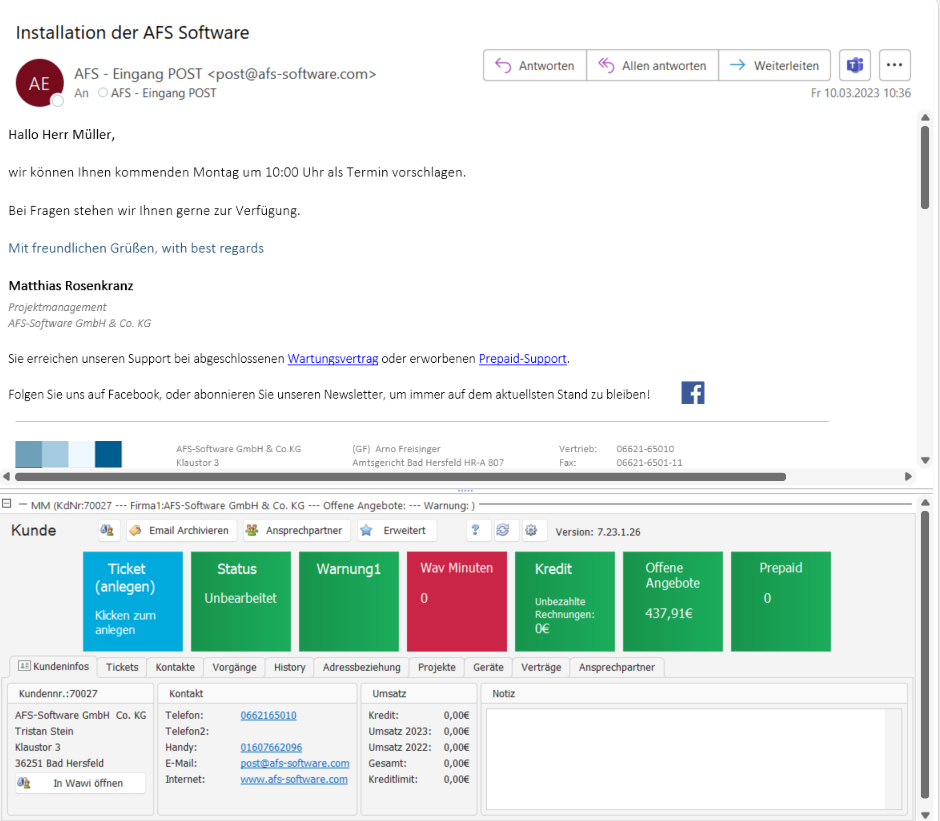Click the Prepaid tile

781,602
